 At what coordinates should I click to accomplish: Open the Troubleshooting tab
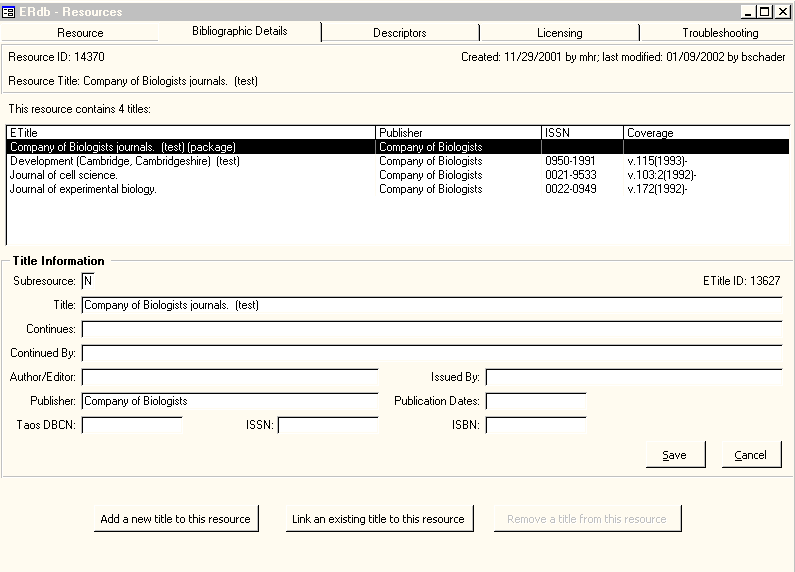pos(720,33)
